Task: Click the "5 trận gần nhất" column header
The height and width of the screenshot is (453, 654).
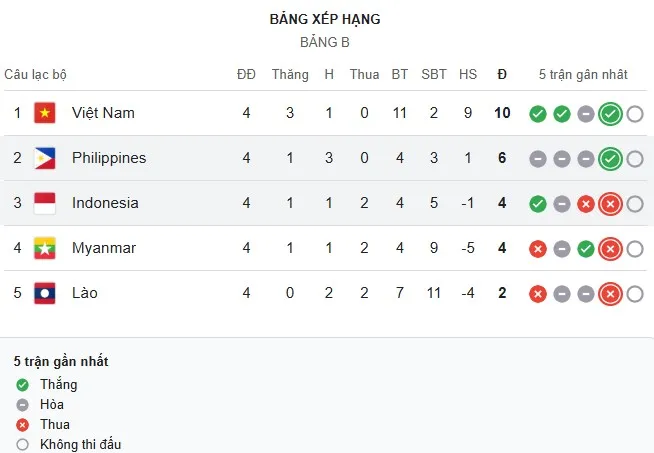Action: click(x=583, y=74)
